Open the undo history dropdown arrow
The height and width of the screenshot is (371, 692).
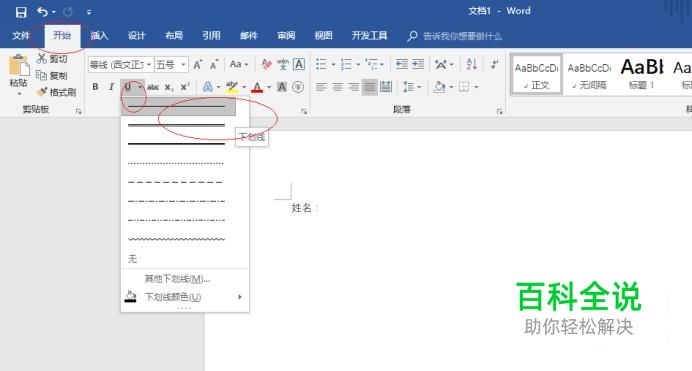coord(53,12)
